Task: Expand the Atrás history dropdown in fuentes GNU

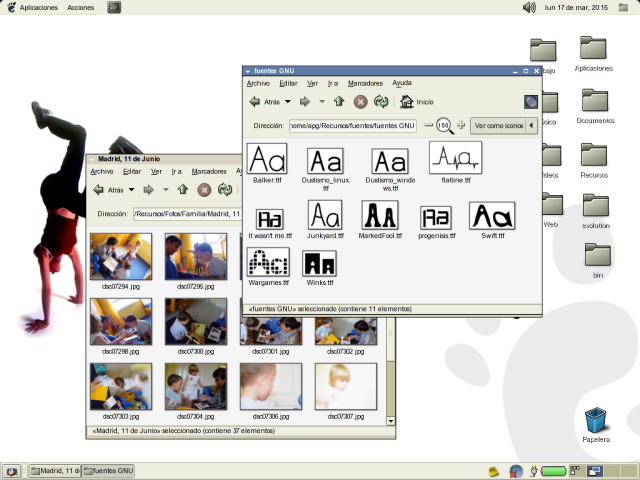Action: [x=288, y=101]
